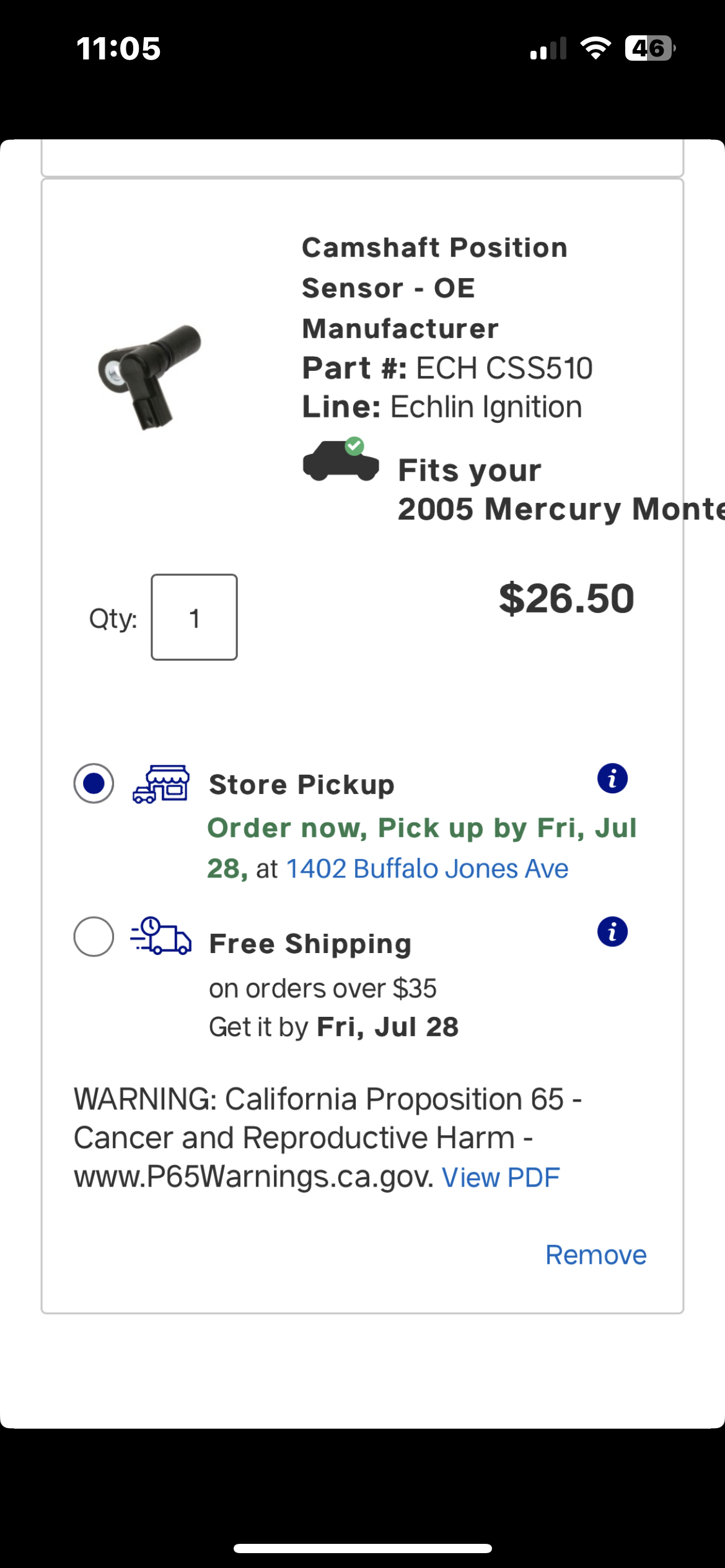Tap the store pickup storefront icon
The height and width of the screenshot is (1568, 725).
(161, 784)
